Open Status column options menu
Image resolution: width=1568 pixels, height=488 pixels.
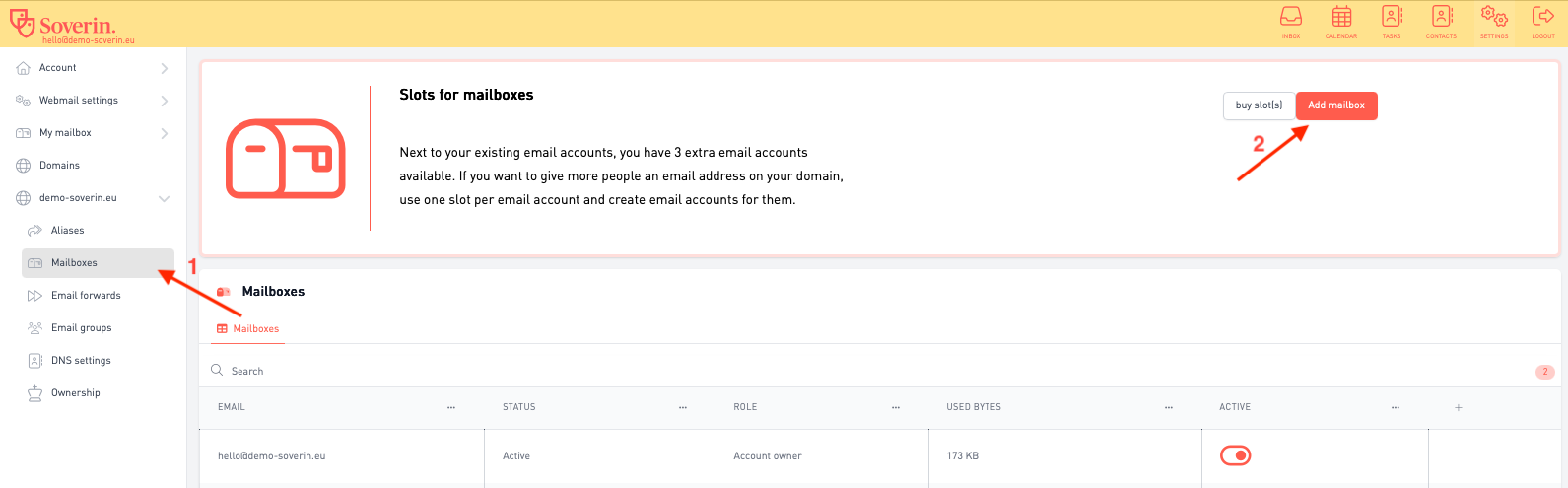tap(682, 407)
